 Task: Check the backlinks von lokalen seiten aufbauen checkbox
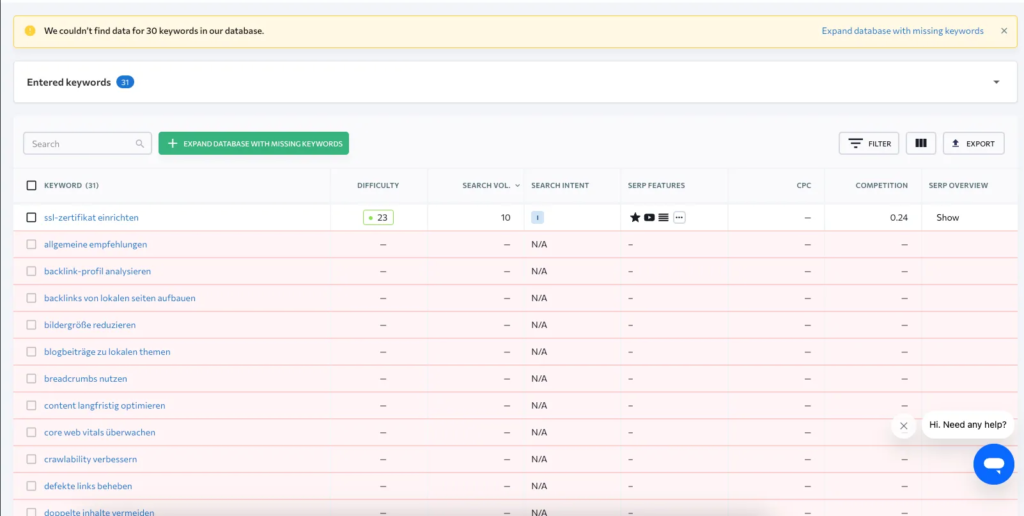31,298
